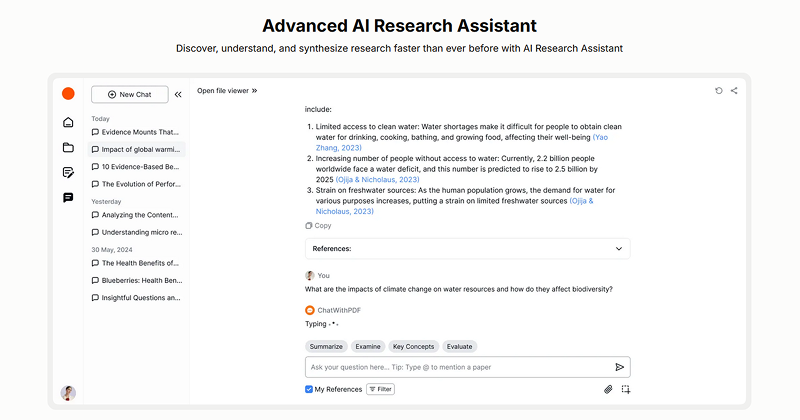Viewport: 800px width, 420px height.
Task: Open the folder icon in left sidebar
Action: (x=68, y=147)
